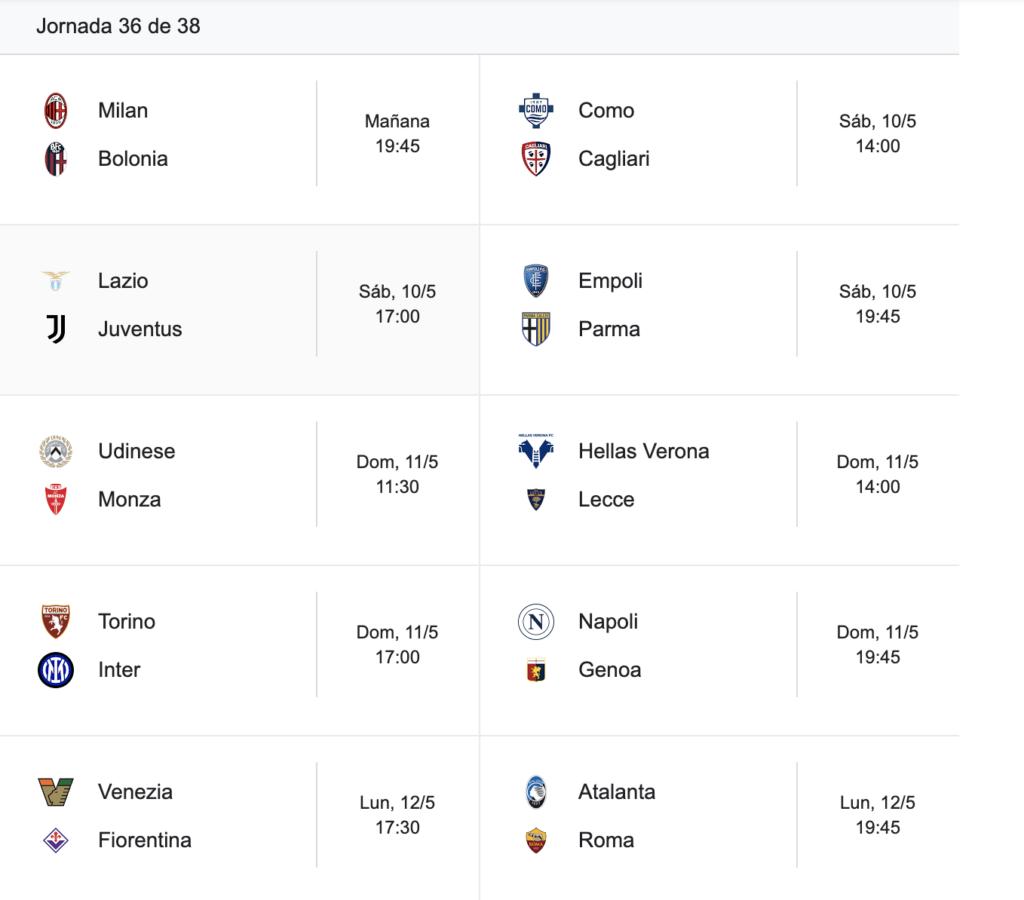Select the Como club badge
The image size is (1024, 900).
pos(536,110)
